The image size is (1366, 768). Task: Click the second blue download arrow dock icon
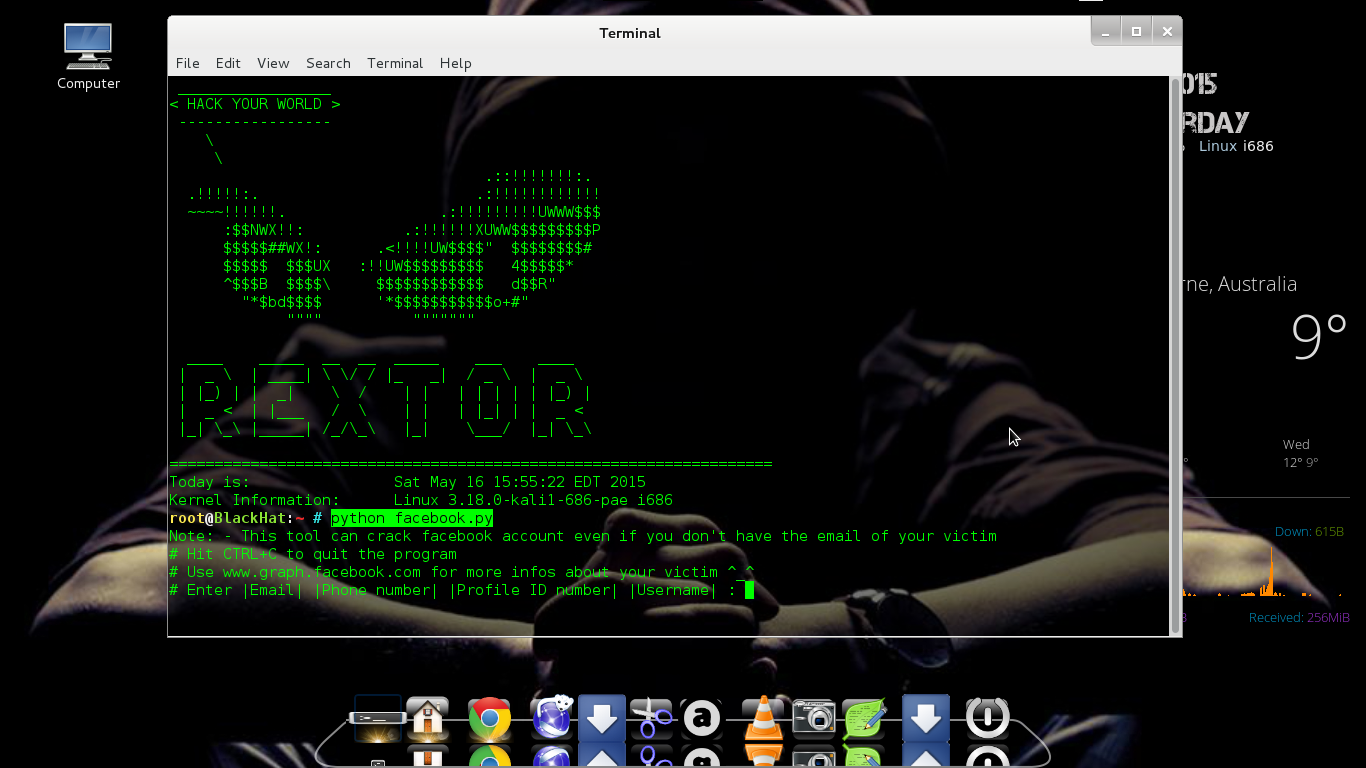(x=925, y=717)
